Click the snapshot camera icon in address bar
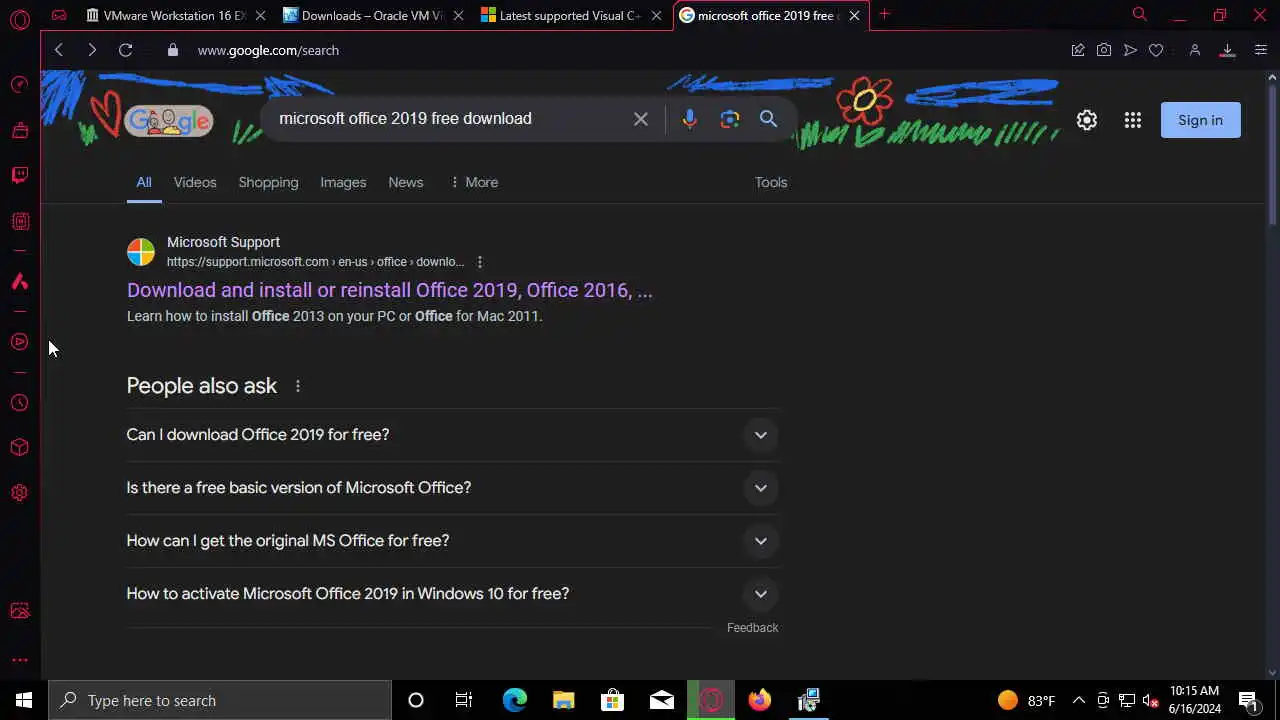The height and width of the screenshot is (720, 1280). point(1104,50)
